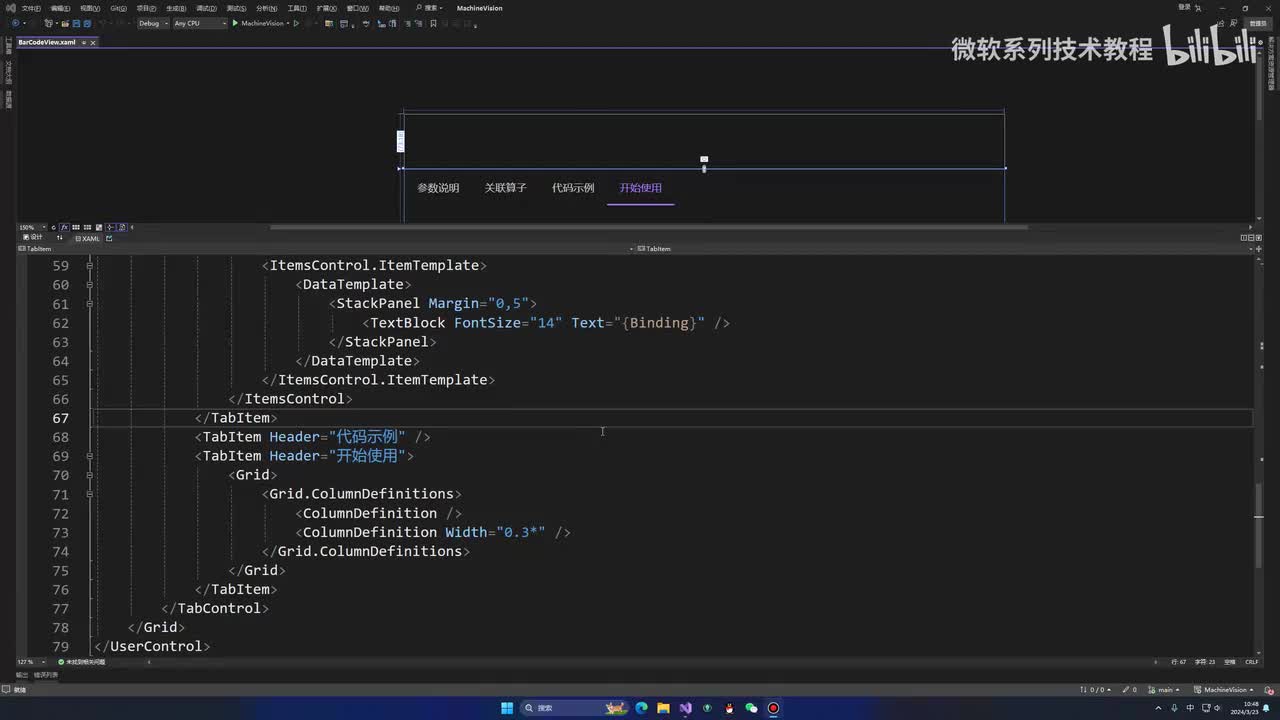Click the bookmark toolbar icon

(433, 23)
